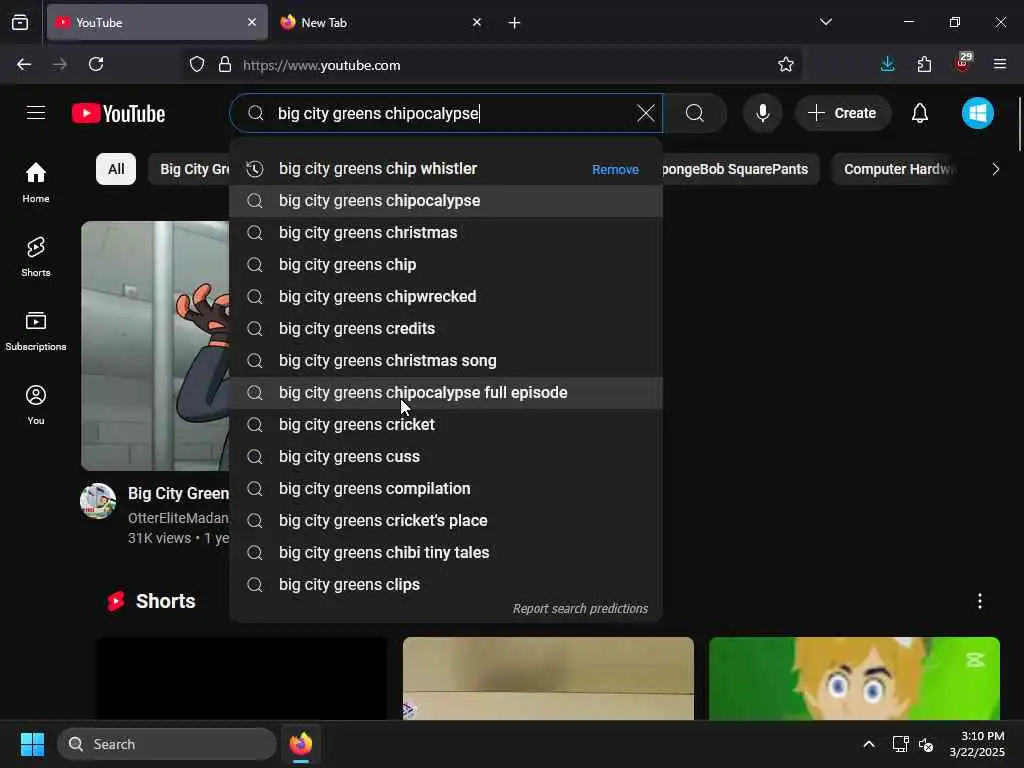The image size is (1024, 768).
Task: Open Firefox View recent browsing icon
Action: (20, 22)
